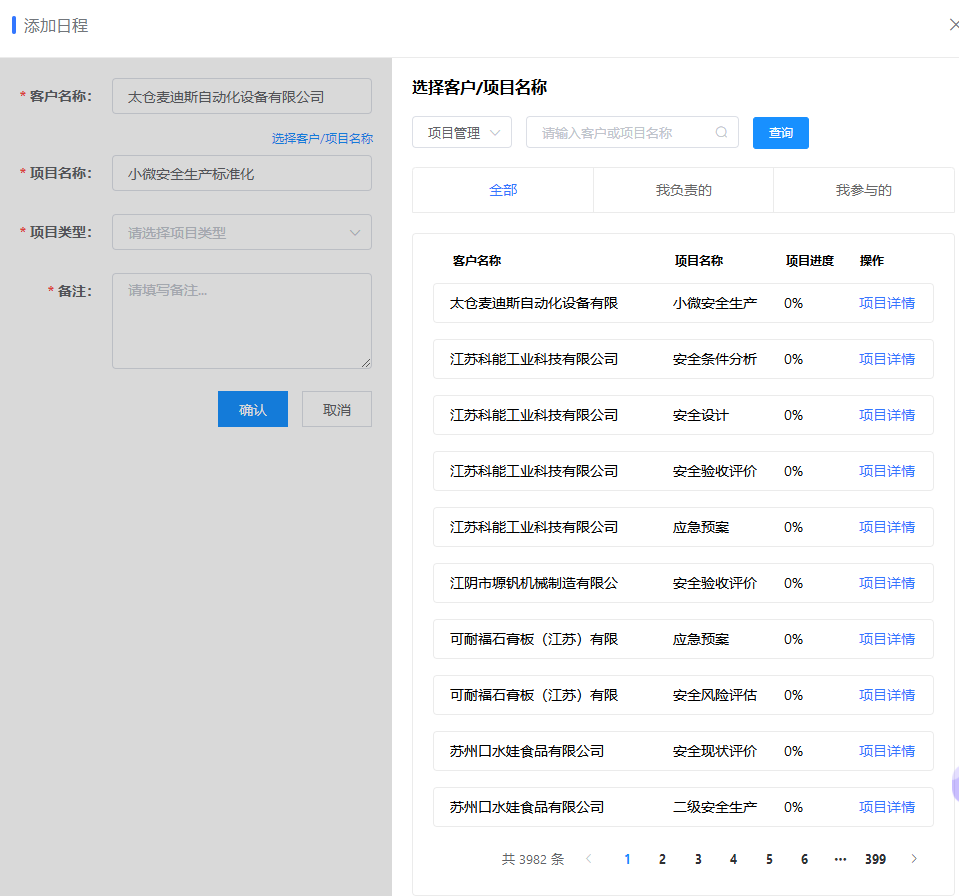Close the 添加日程 dialog with X icon
This screenshot has height=896, width=959.
coord(953,25)
